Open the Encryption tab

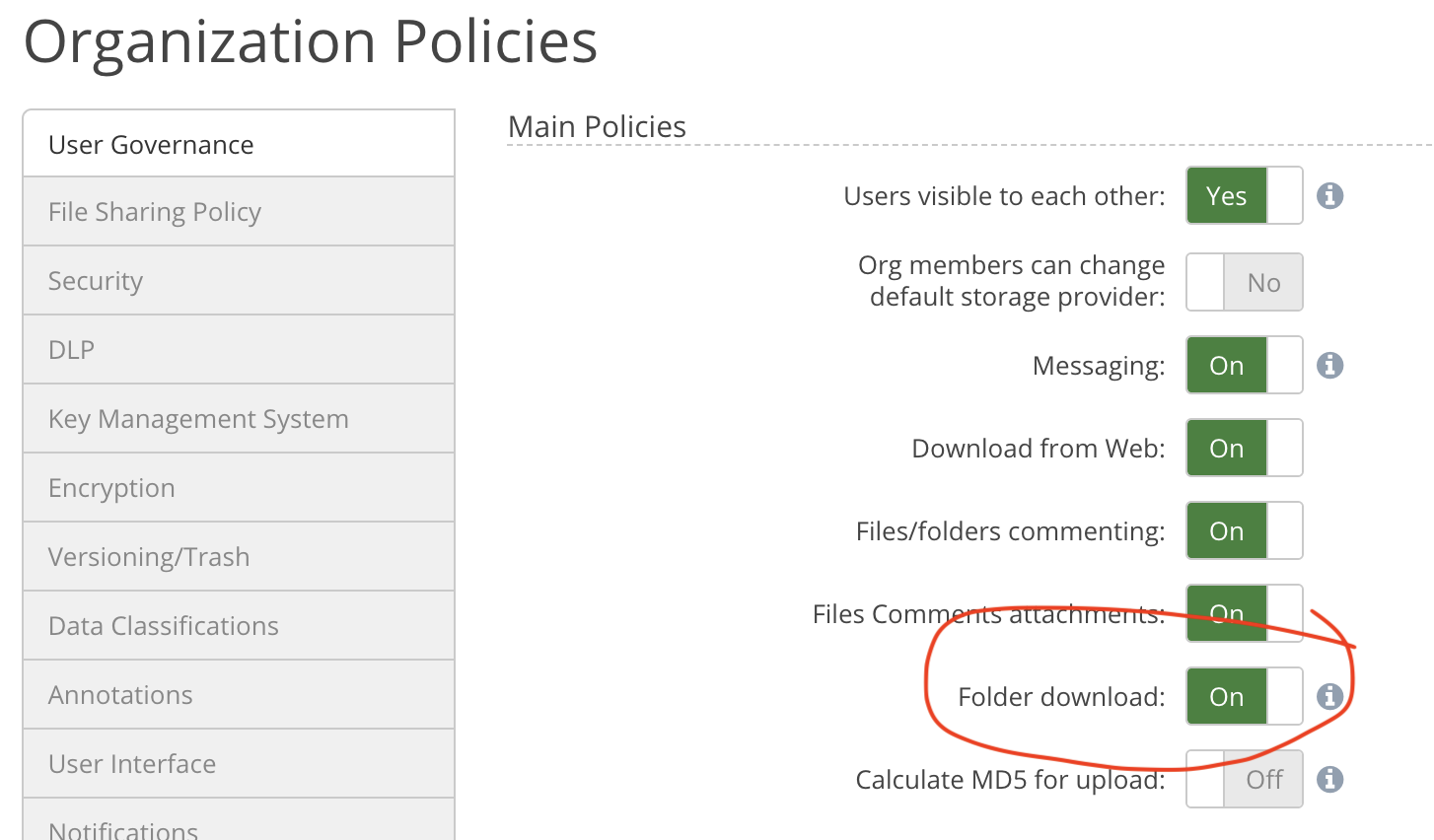pos(239,488)
